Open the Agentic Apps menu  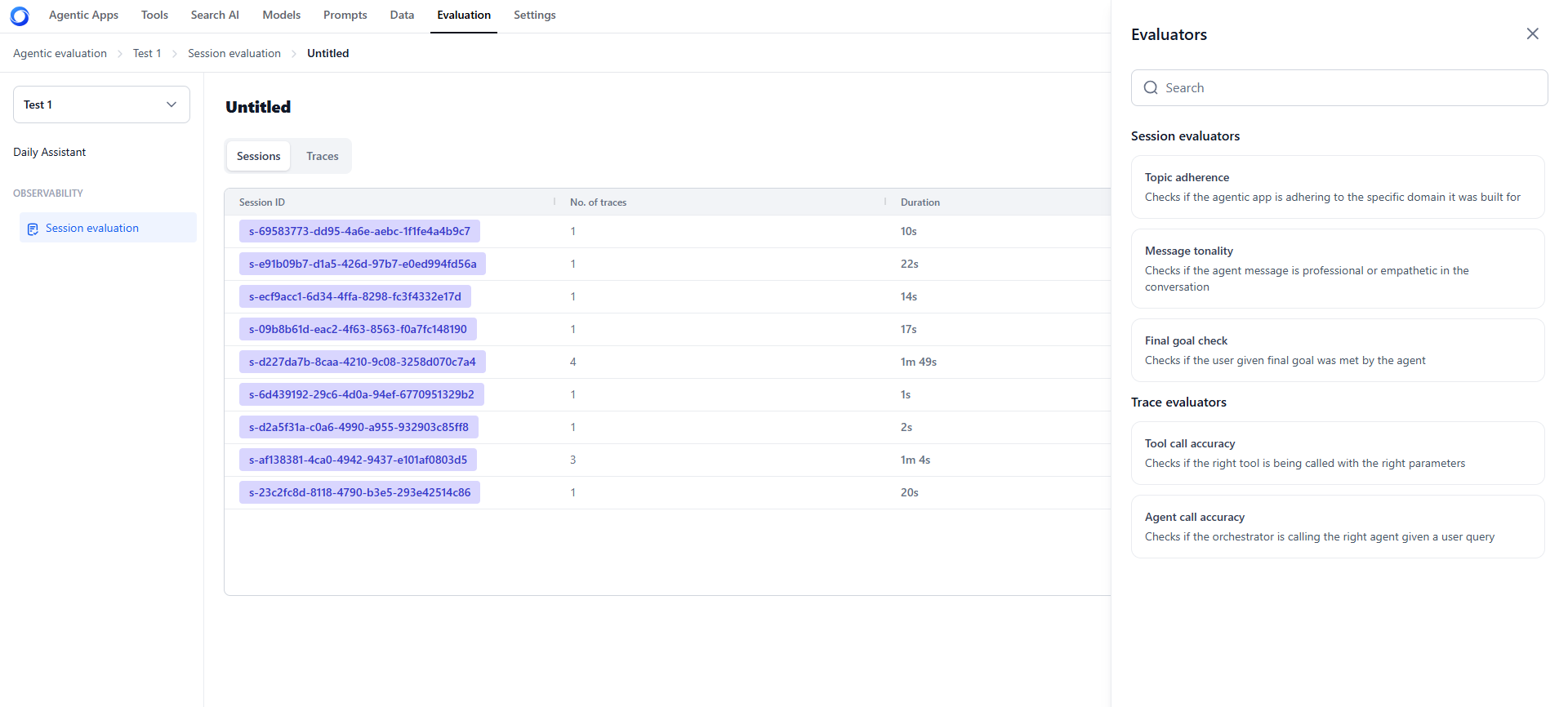pyautogui.click(x=83, y=15)
